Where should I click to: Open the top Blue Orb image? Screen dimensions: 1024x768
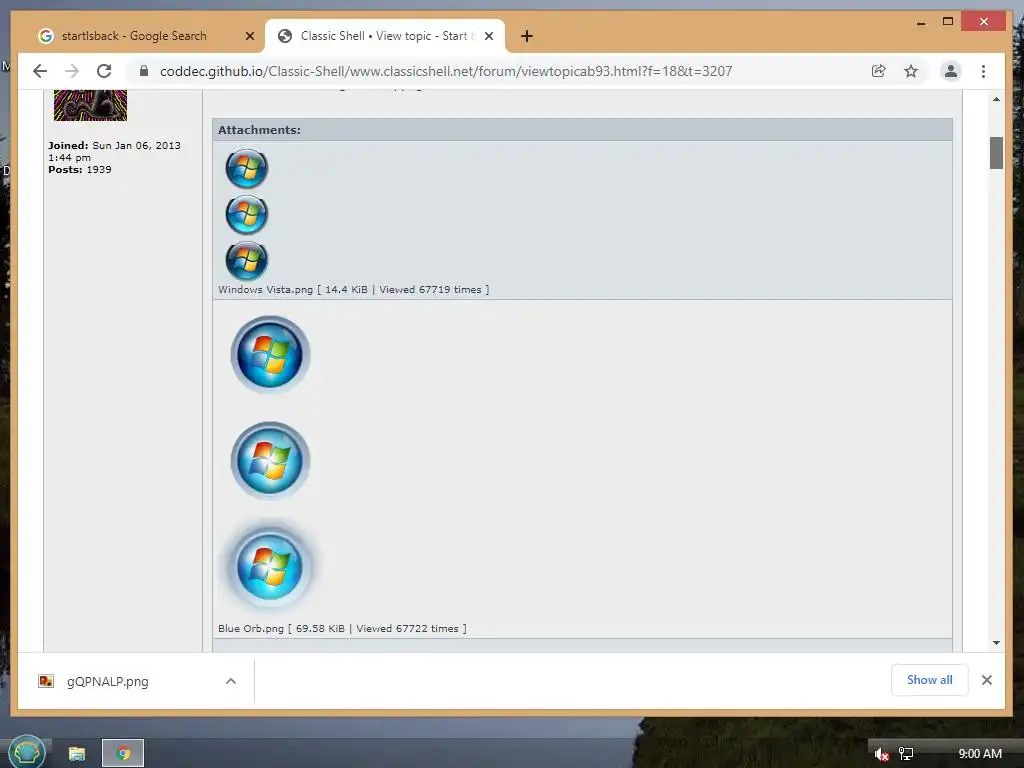[270, 355]
